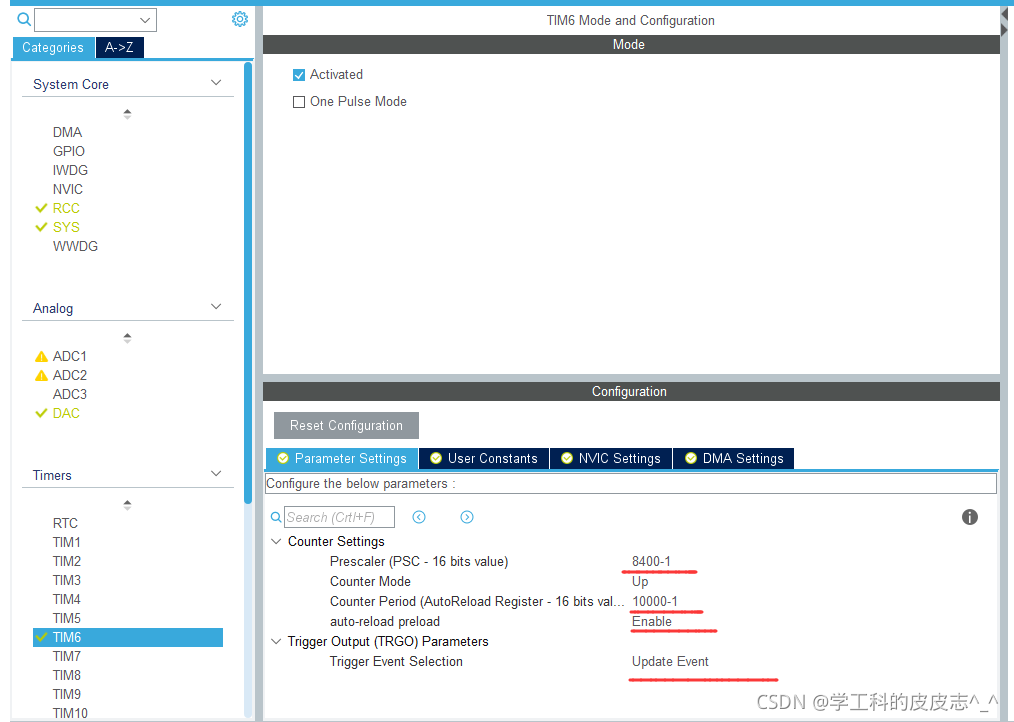Screen dimensions: 1014x722
Task: Select RCC in System Core
Action: pos(66,208)
